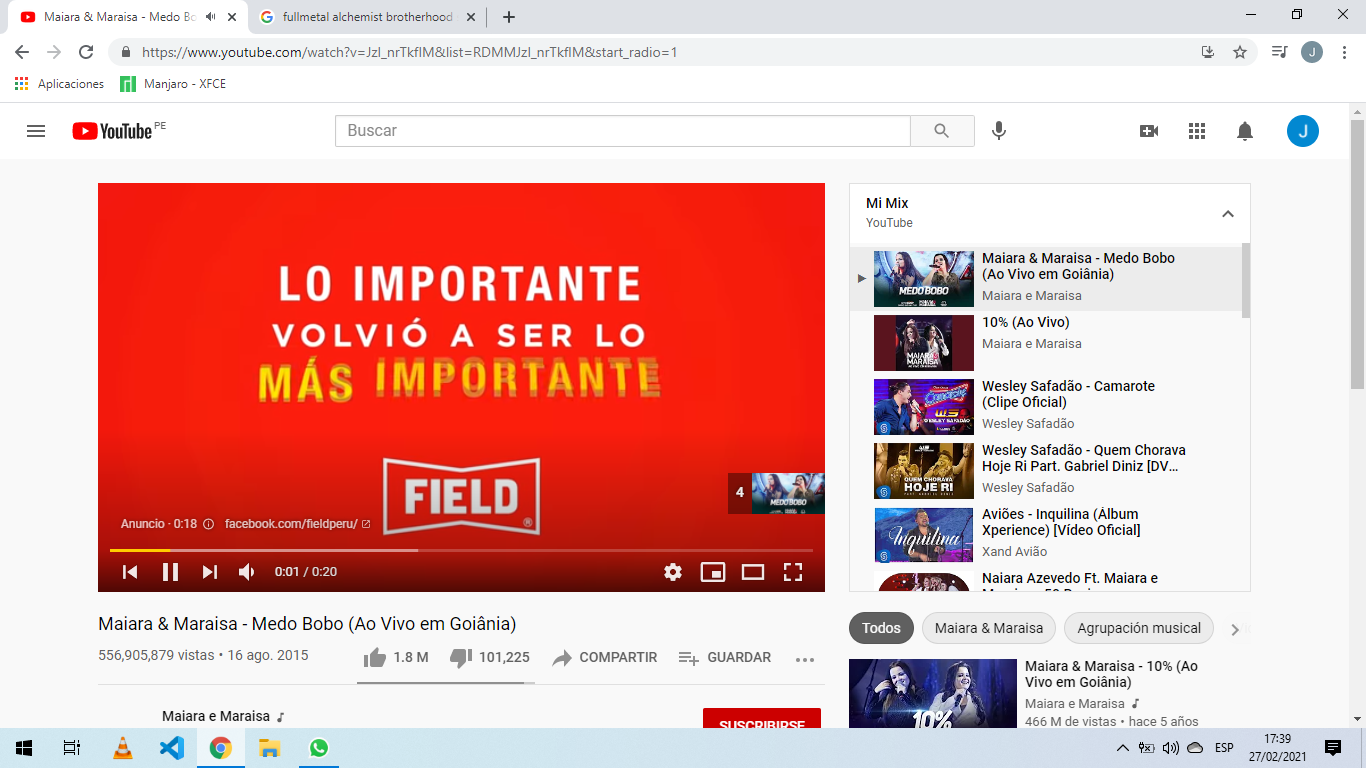Play Wesley Safadão - Camarote from playlist
Screen dimensions: 1366x768
[1046, 407]
